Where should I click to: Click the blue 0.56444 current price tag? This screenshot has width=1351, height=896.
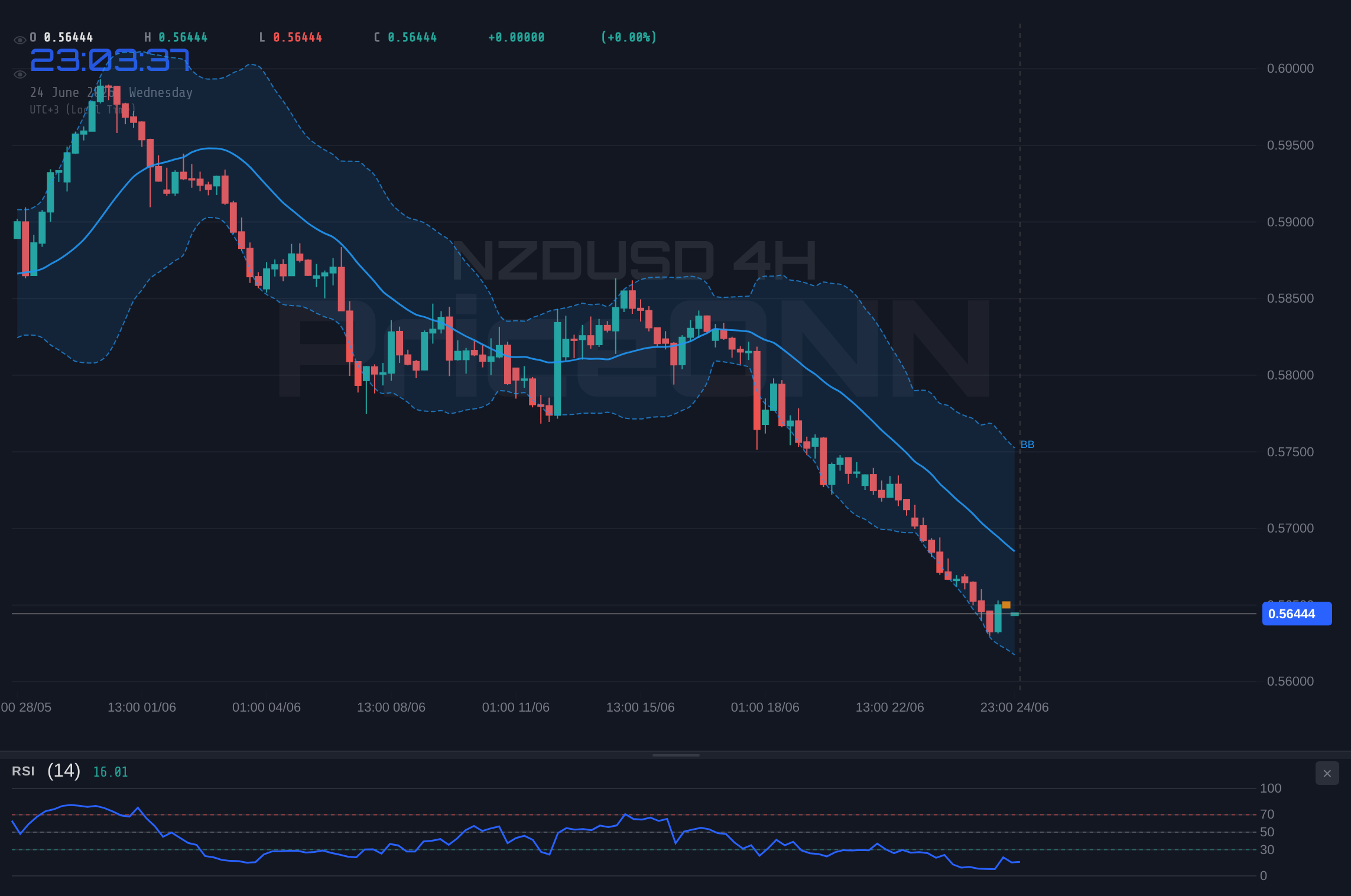1297,613
